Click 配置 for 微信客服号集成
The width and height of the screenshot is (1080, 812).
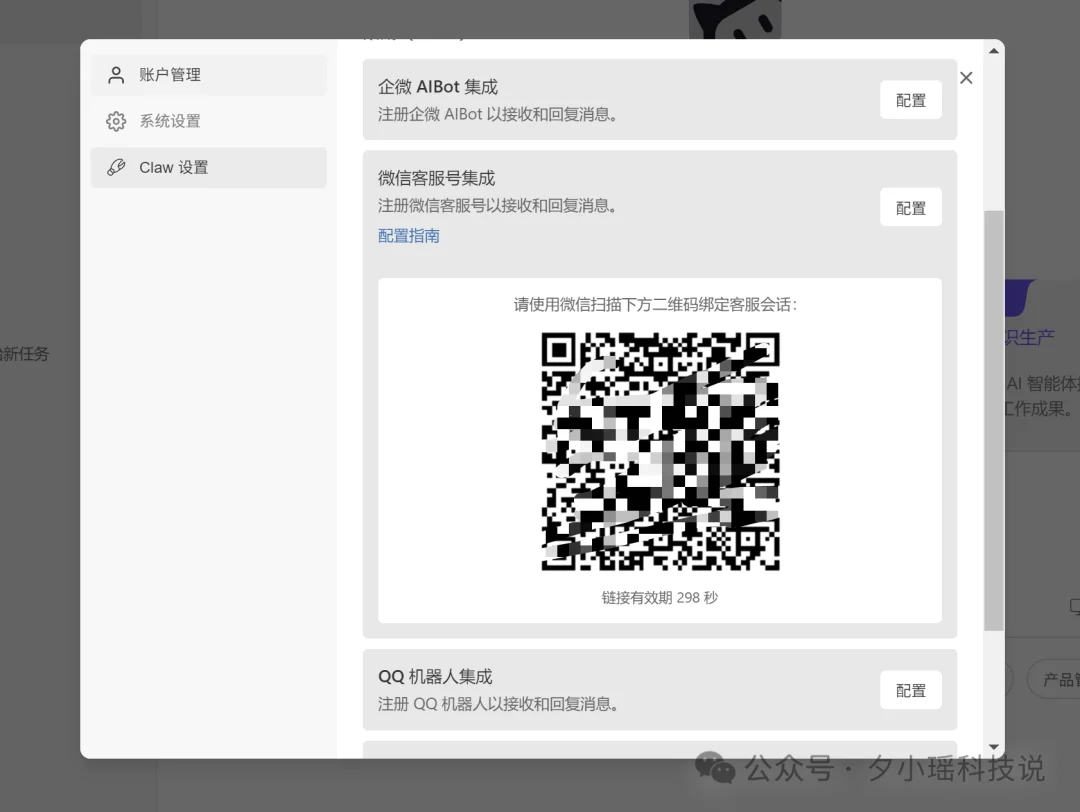tap(910, 207)
